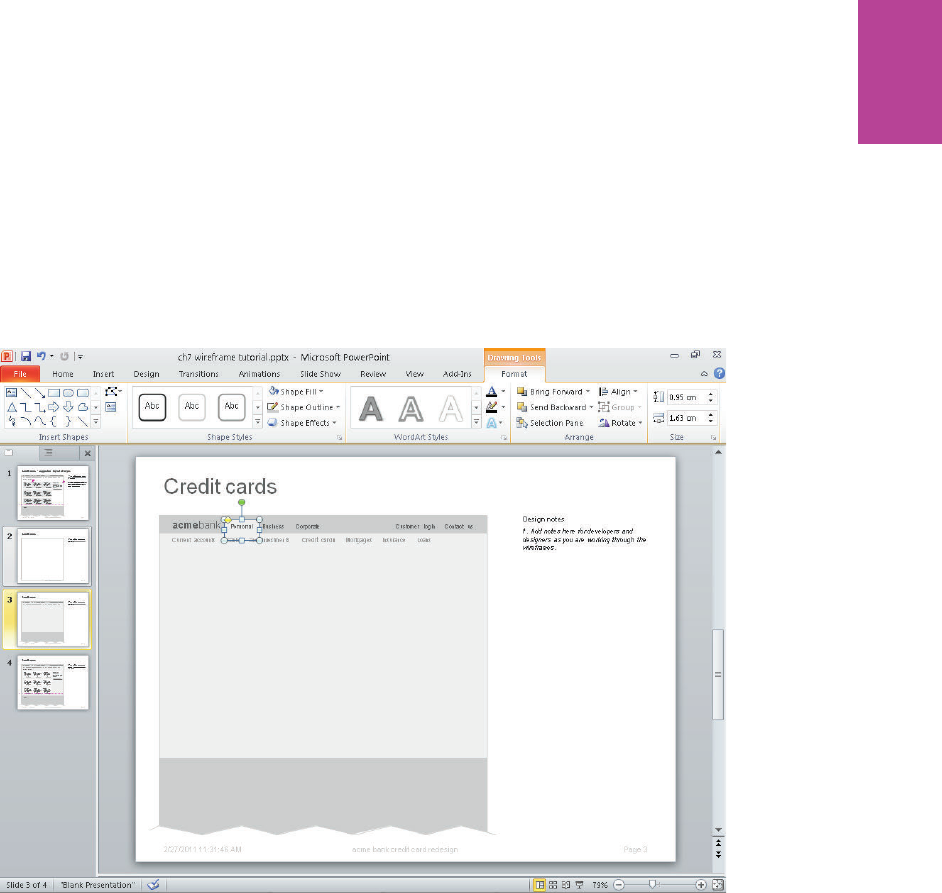Select slide 1 thumbnail

click(x=53, y=493)
